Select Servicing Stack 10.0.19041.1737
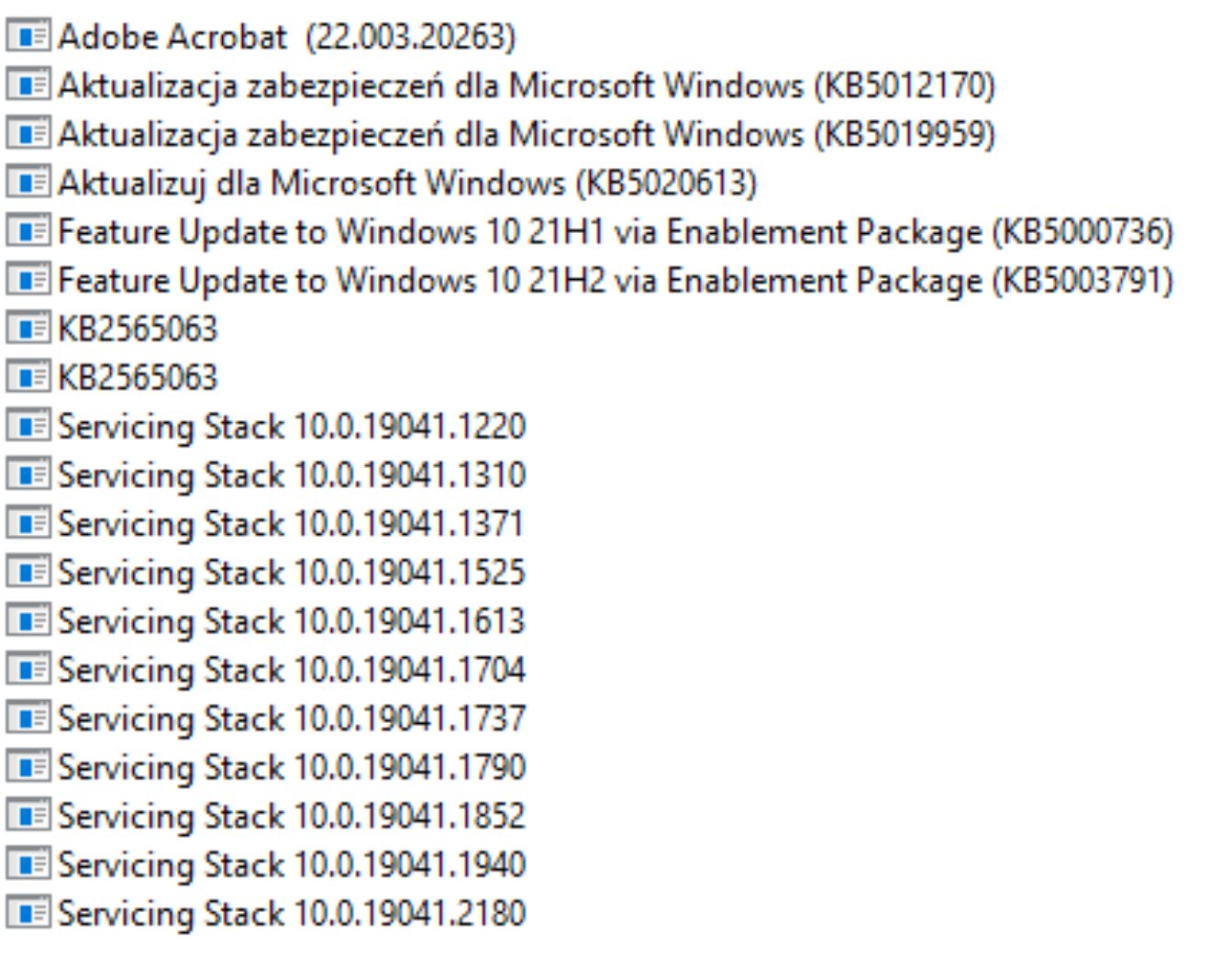The width and height of the screenshot is (1232, 957). 266,718
